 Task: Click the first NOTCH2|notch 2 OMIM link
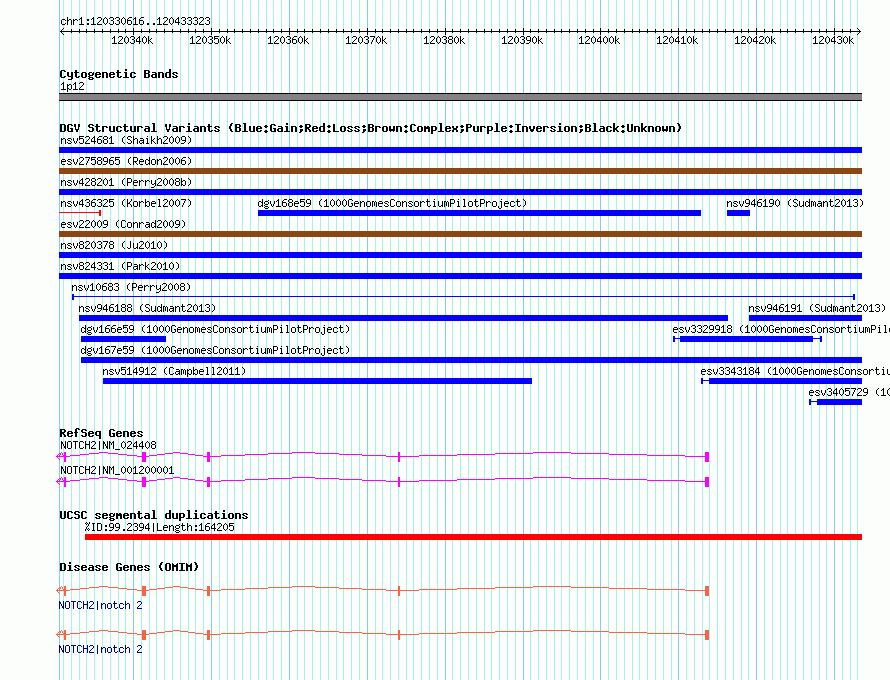(x=100, y=606)
